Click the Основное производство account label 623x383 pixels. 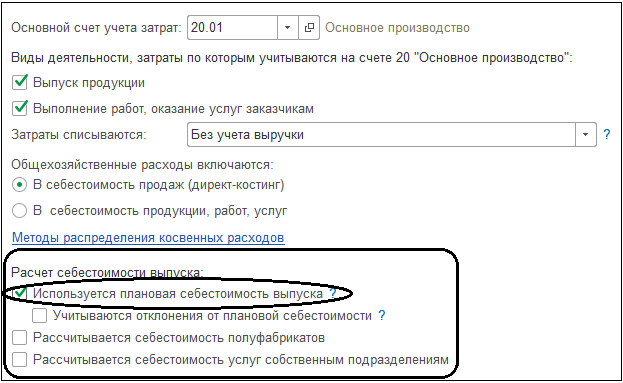tap(397, 28)
